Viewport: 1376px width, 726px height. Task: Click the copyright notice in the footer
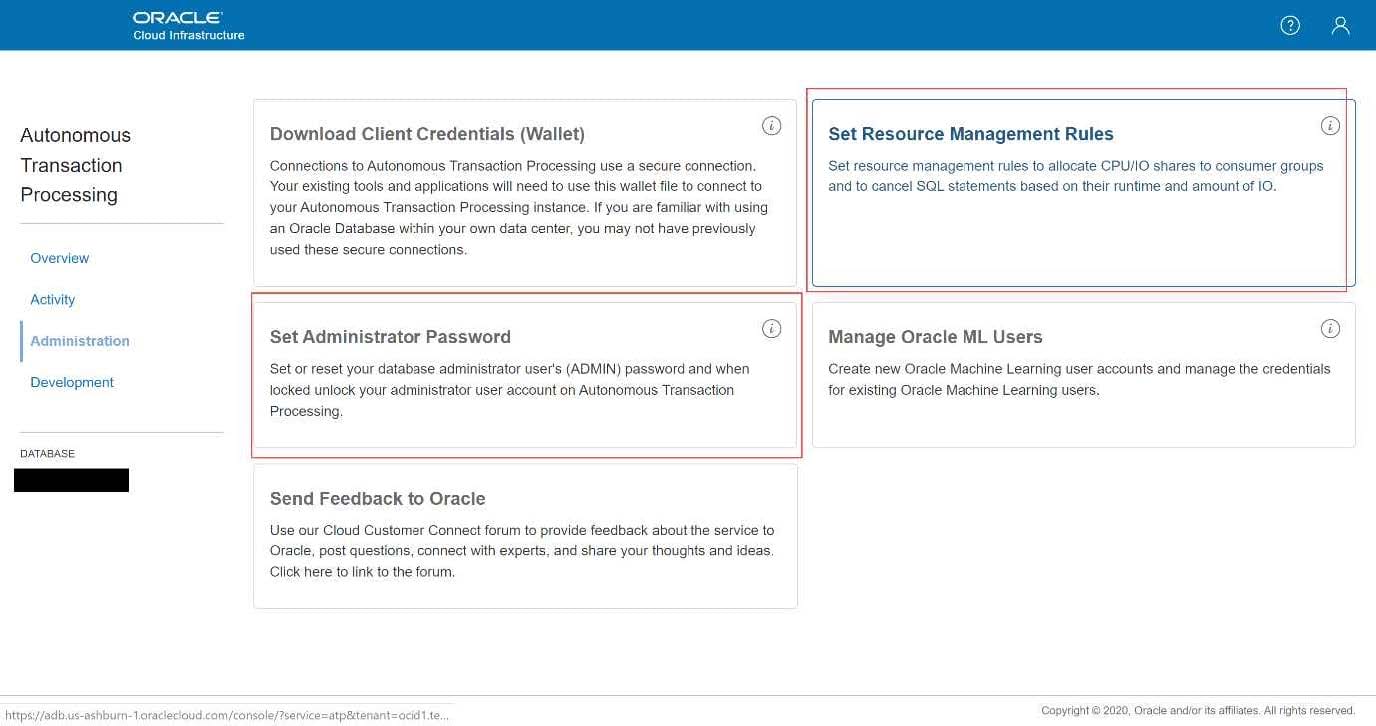[x=1197, y=711]
